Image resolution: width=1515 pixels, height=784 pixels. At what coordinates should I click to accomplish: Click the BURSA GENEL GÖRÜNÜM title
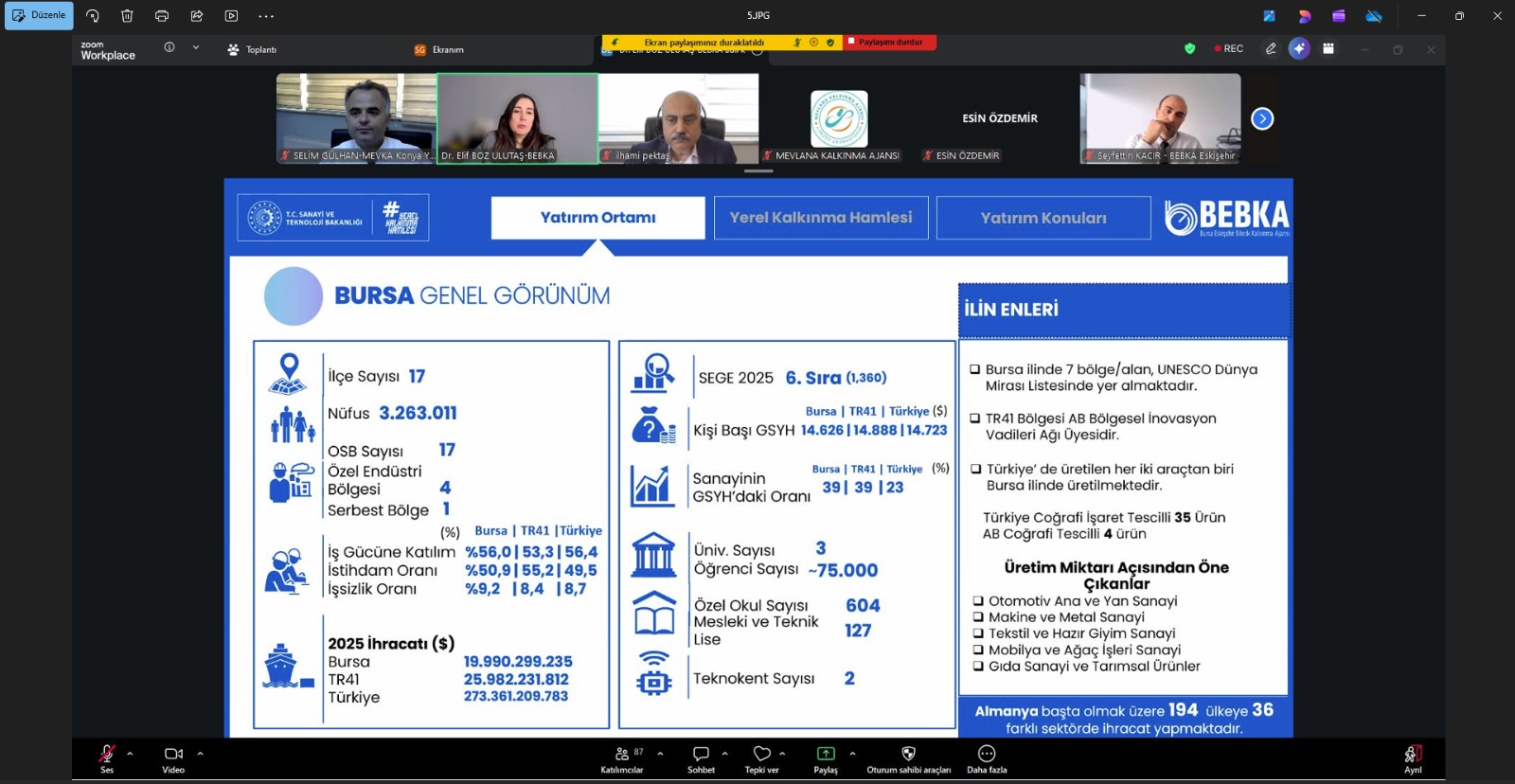[472, 295]
